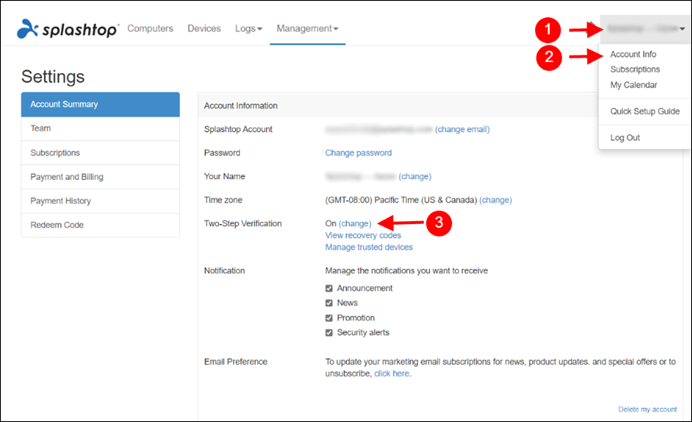
Task: Expand the Logs dropdown menu
Action: pyautogui.click(x=248, y=28)
